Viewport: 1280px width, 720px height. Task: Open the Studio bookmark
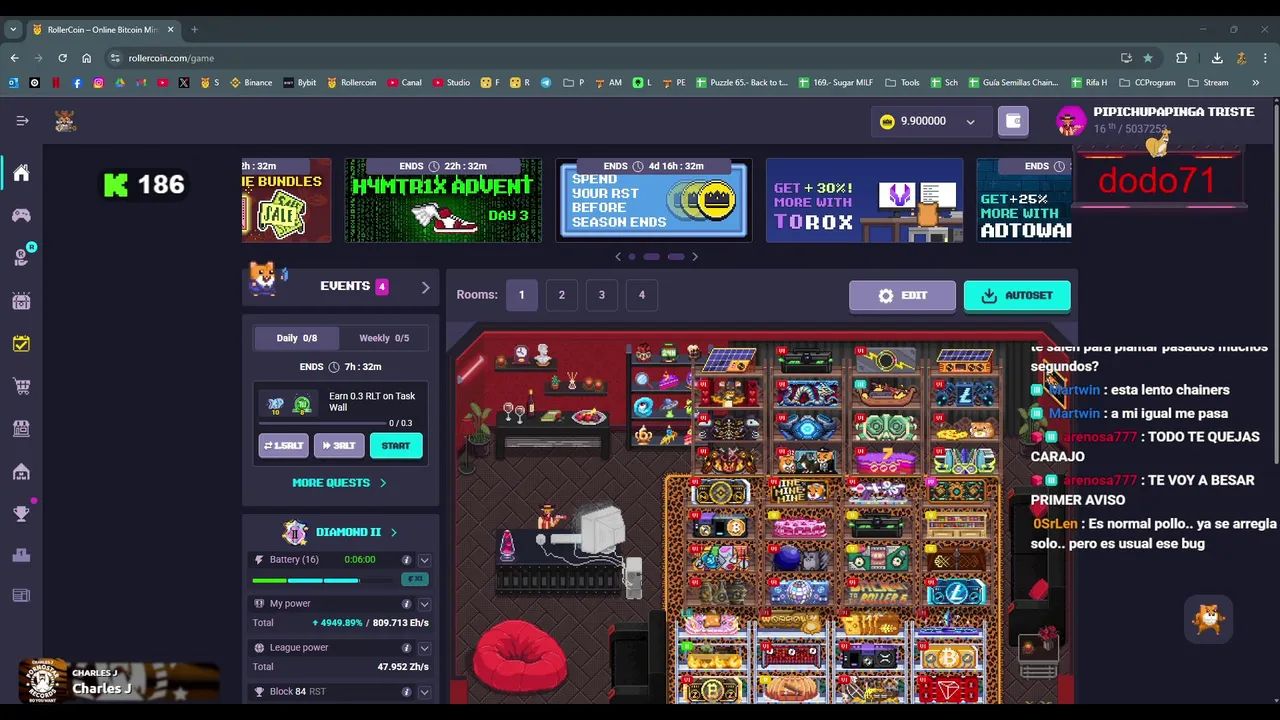pyautogui.click(x=451, y=83)
